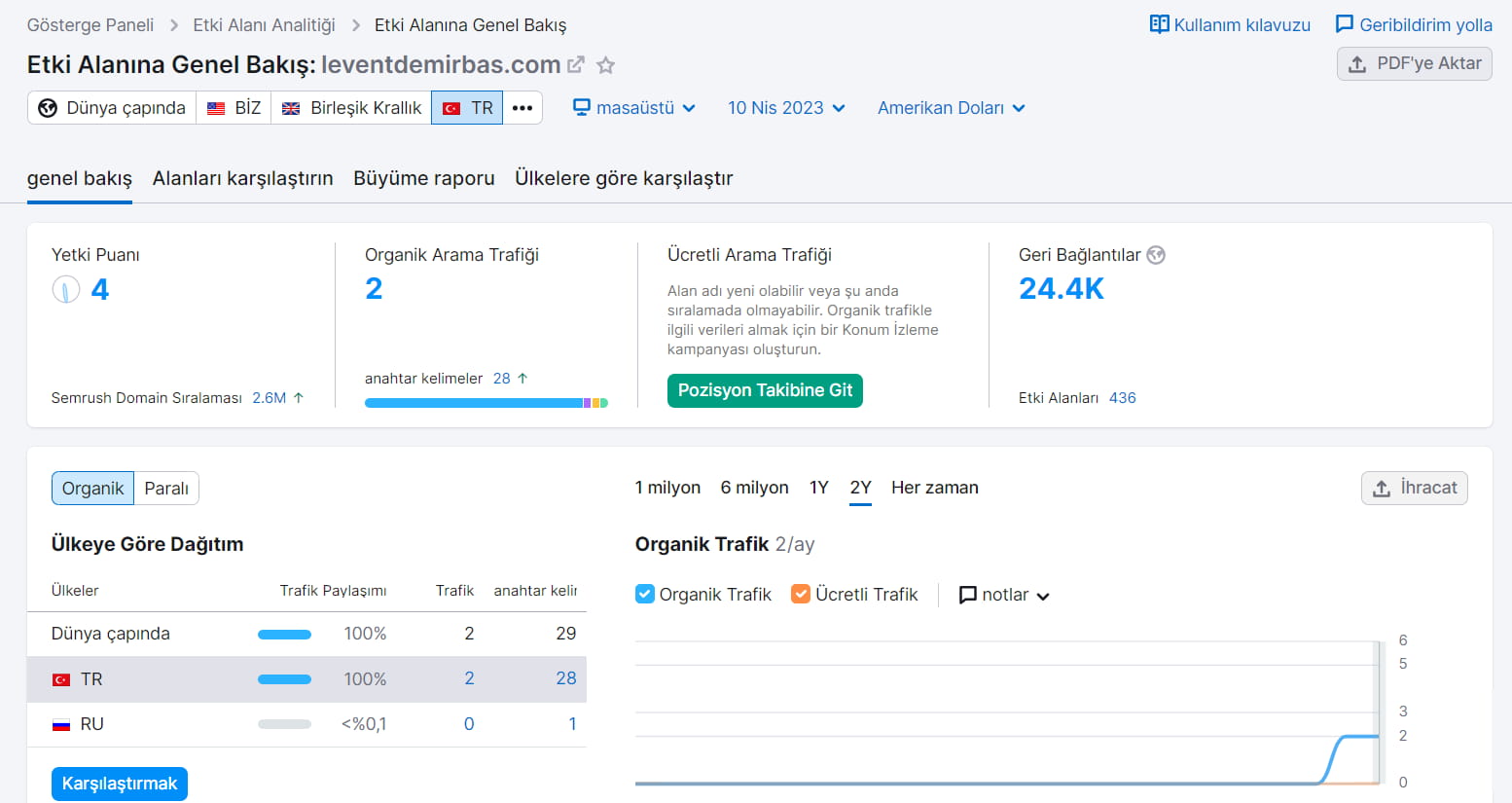
Task: Click the monitor icon beside masaüstü
Action: coord(582,107)
